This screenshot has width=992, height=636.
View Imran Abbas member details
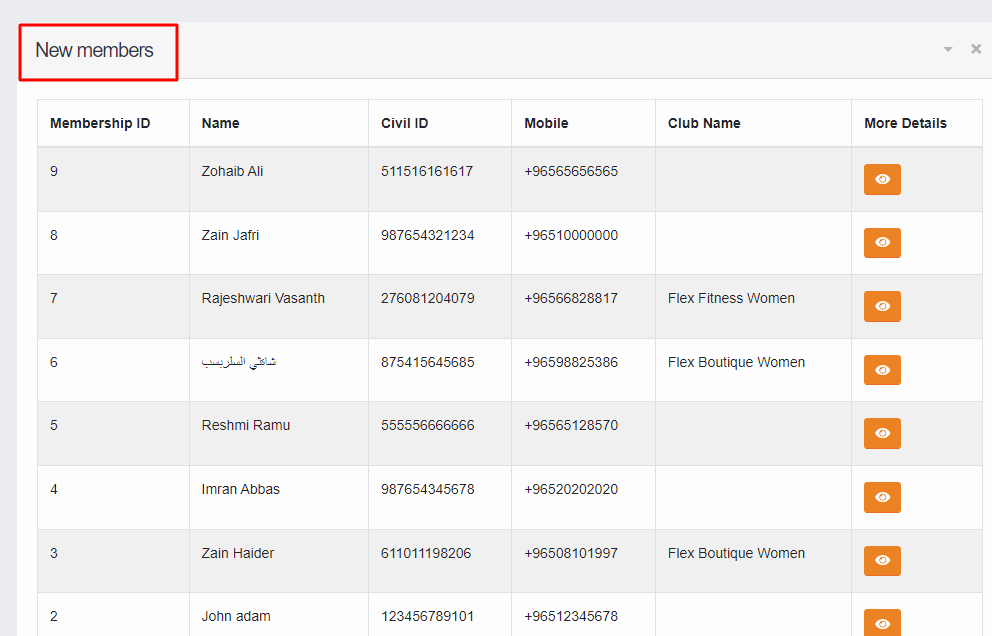pos(882,497)
